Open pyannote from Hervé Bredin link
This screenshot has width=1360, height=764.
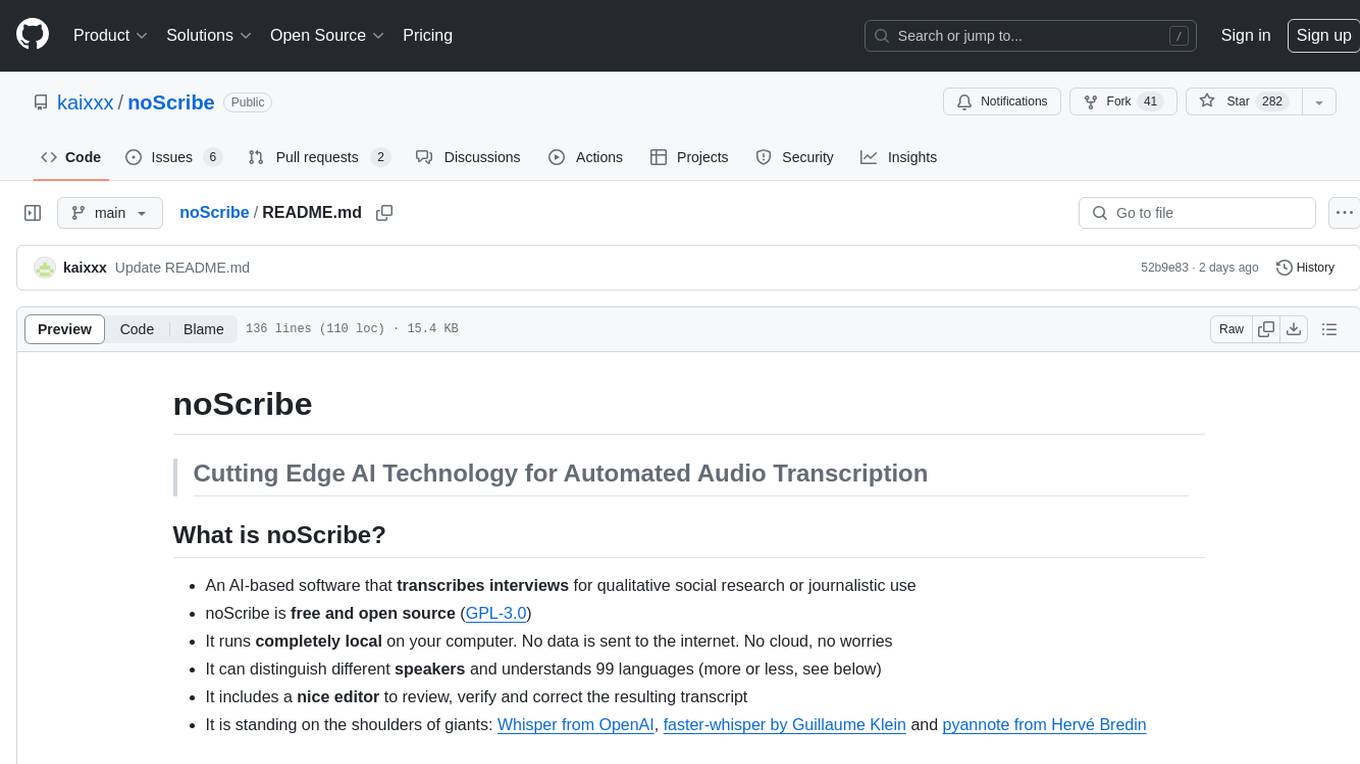[x=1044, y=724]
